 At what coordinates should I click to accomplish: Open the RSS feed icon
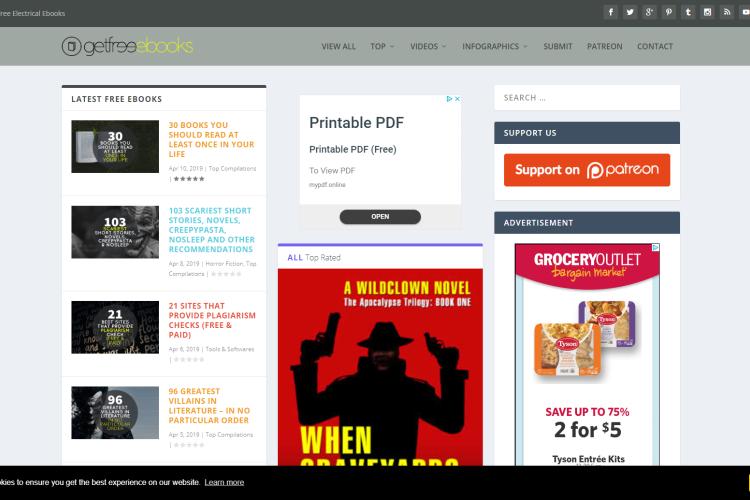pos(727,12)
